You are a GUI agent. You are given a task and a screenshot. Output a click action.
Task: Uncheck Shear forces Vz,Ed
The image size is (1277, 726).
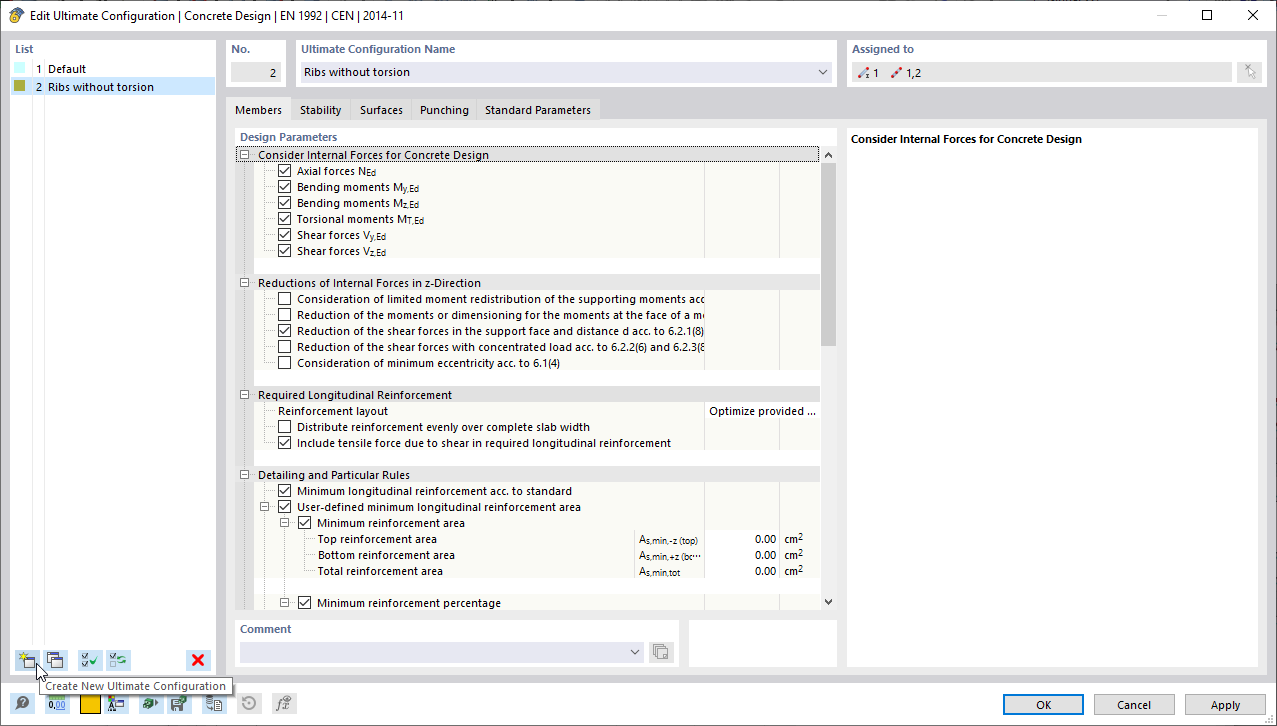(x=285, y=251)
